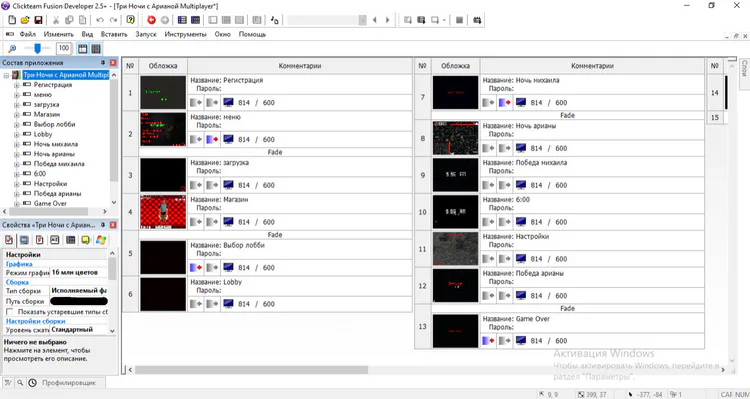
Task: Open the Runtime options properties tab icon
Action: click(x=40, y=240)
